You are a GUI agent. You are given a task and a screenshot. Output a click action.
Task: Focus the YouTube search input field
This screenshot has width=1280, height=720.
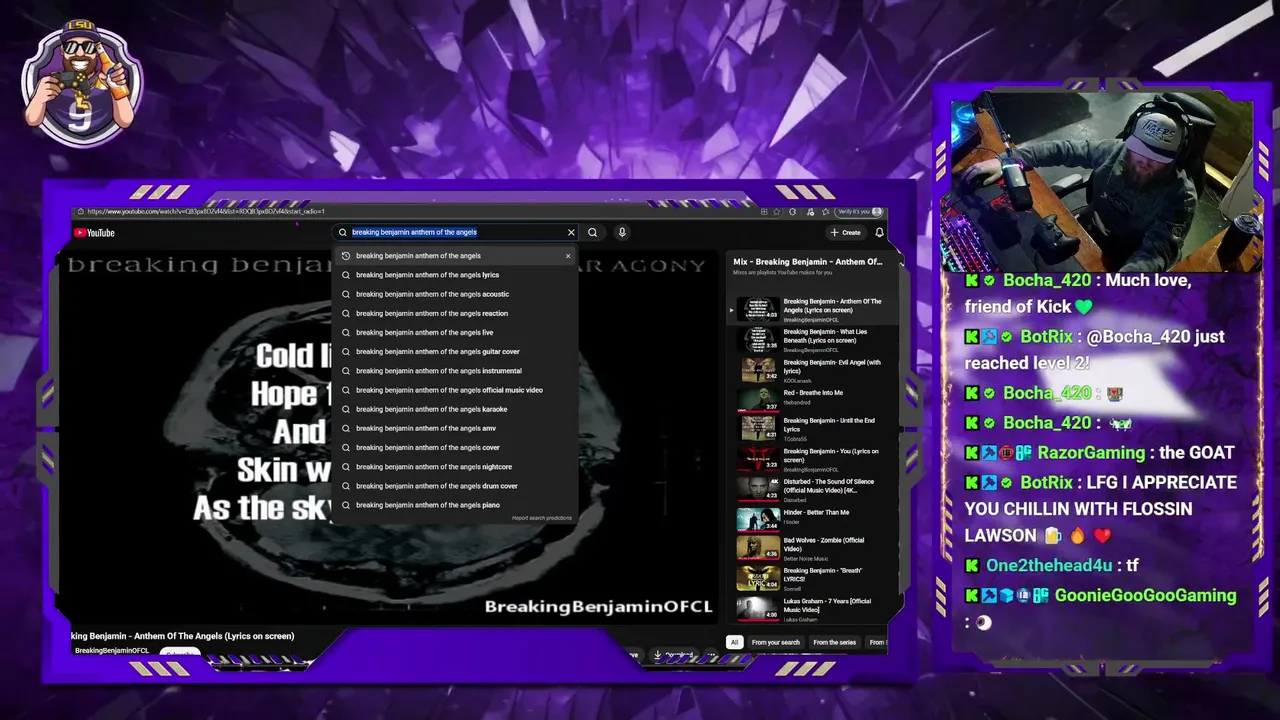(x=455, y=232)
